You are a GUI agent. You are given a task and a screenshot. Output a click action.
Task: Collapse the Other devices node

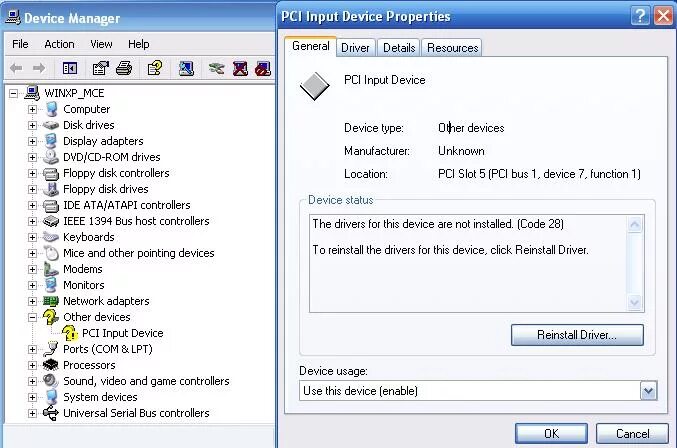pos(32,317)
